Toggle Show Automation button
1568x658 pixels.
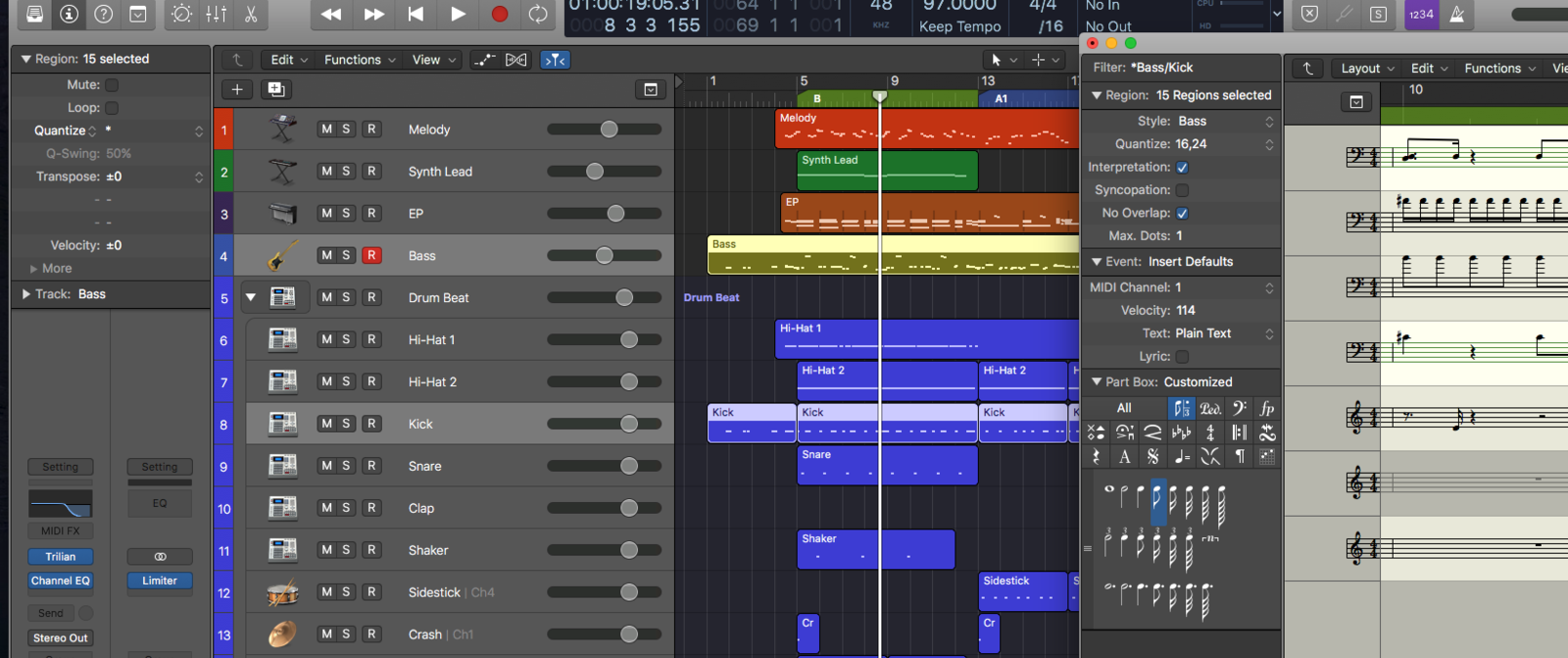(x=484, y=60)
